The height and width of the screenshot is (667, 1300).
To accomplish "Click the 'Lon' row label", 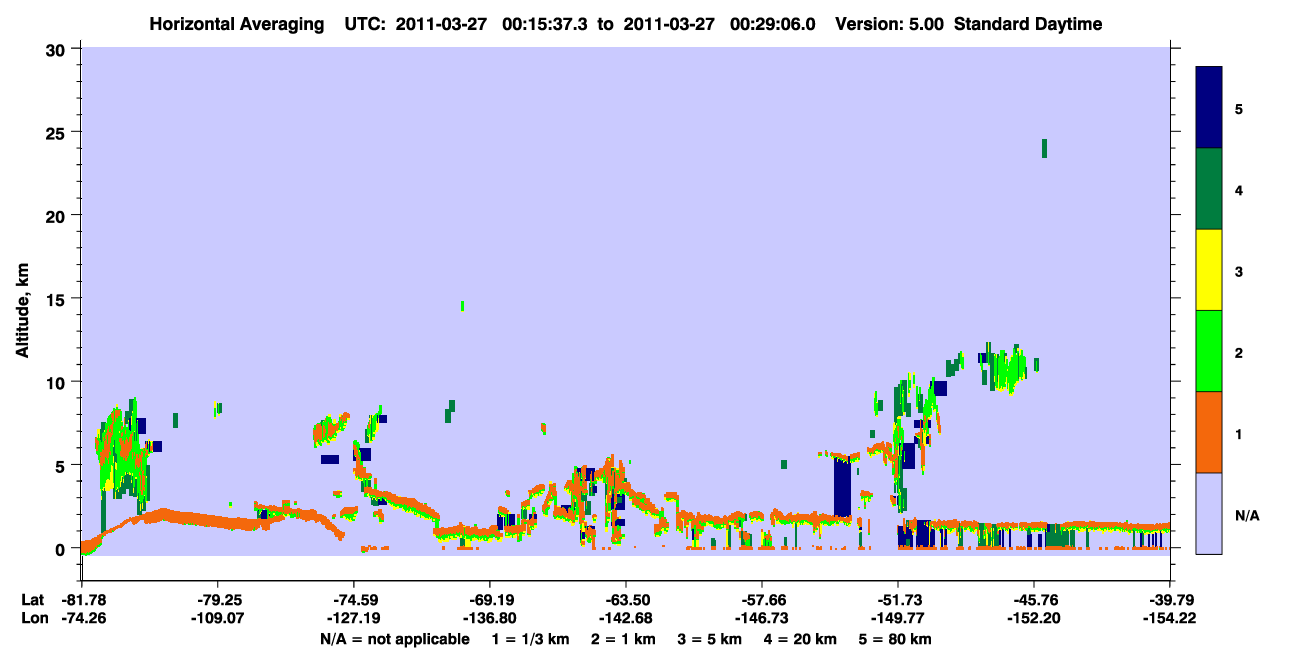I will (x=33, y=618).
